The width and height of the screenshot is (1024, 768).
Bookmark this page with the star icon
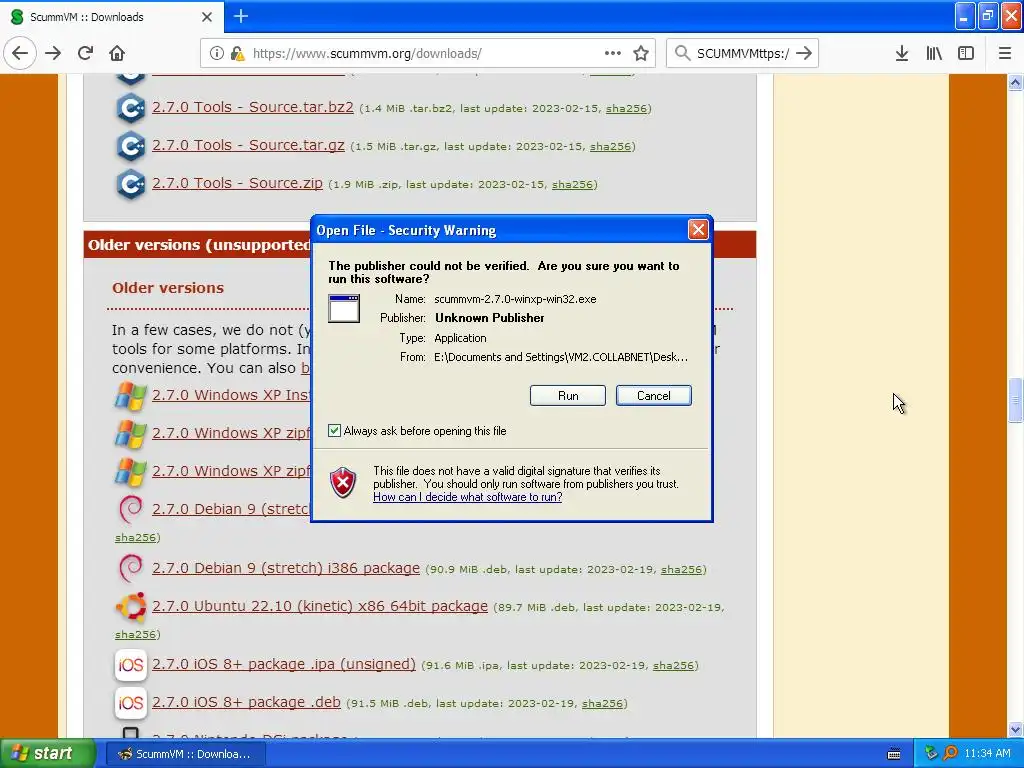click(x=641, y=53)
